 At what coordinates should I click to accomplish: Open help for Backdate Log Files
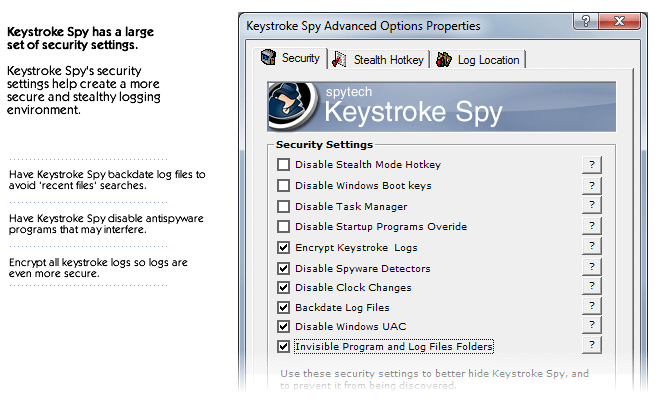(591, 307)
